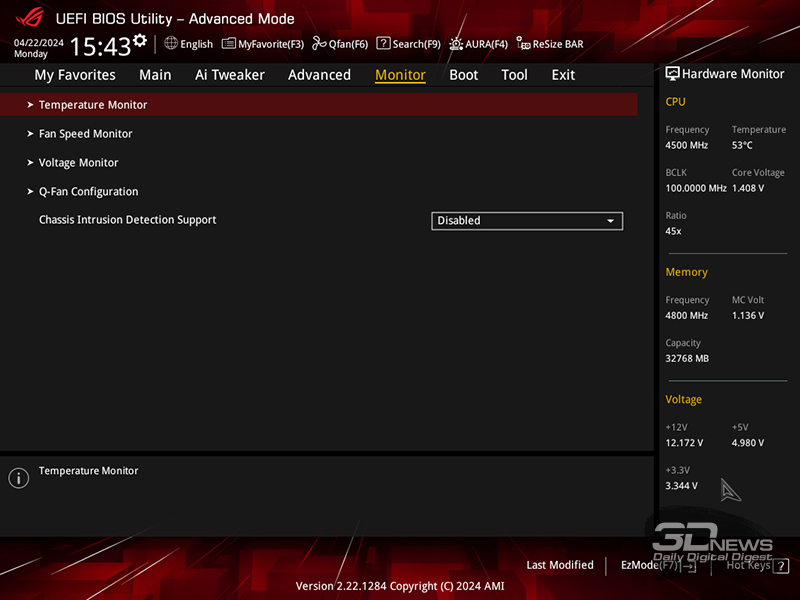Click the Search question mark icon

383,43
